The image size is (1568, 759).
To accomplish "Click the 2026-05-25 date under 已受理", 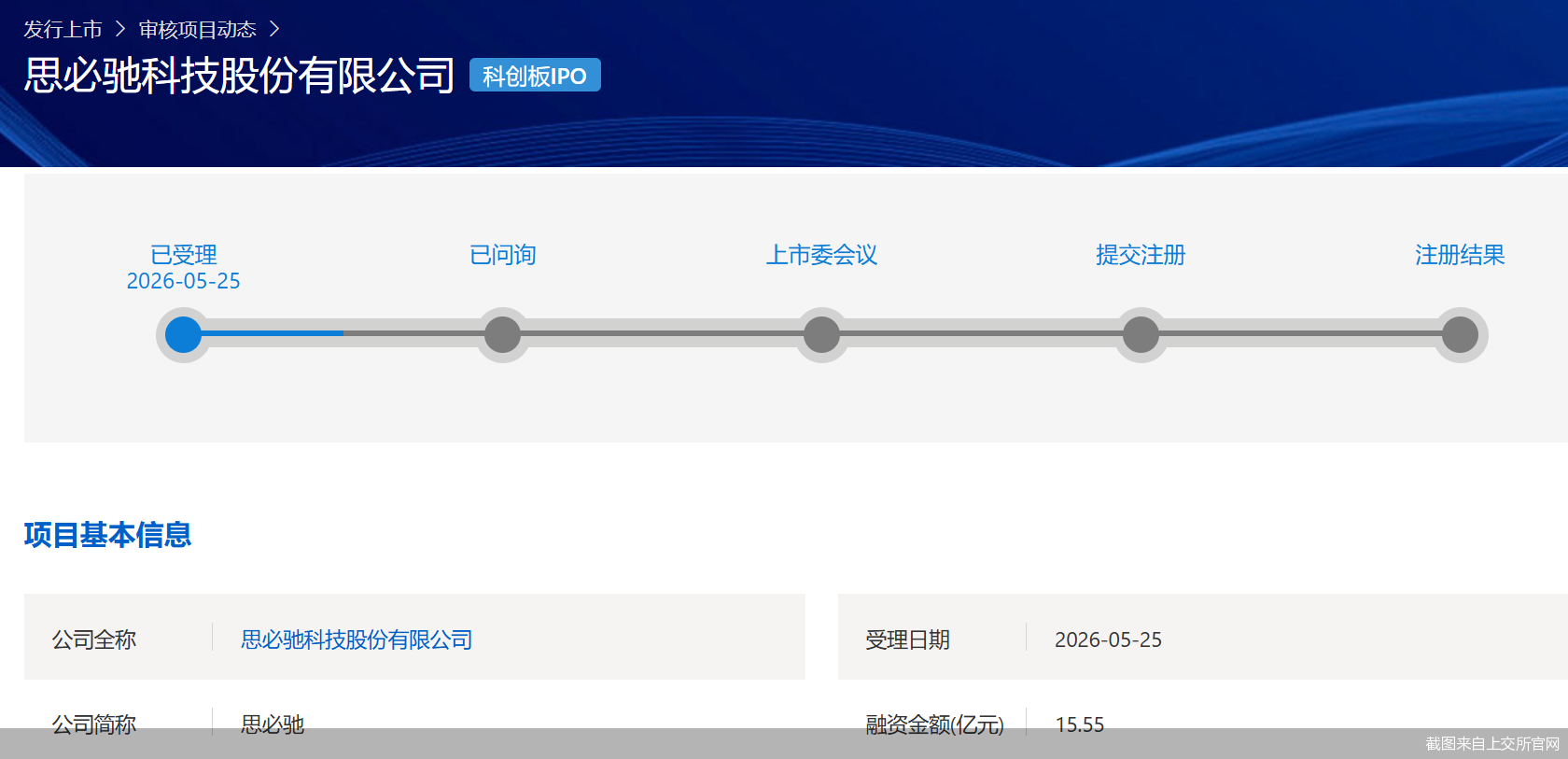I will (x=184, y=281).
